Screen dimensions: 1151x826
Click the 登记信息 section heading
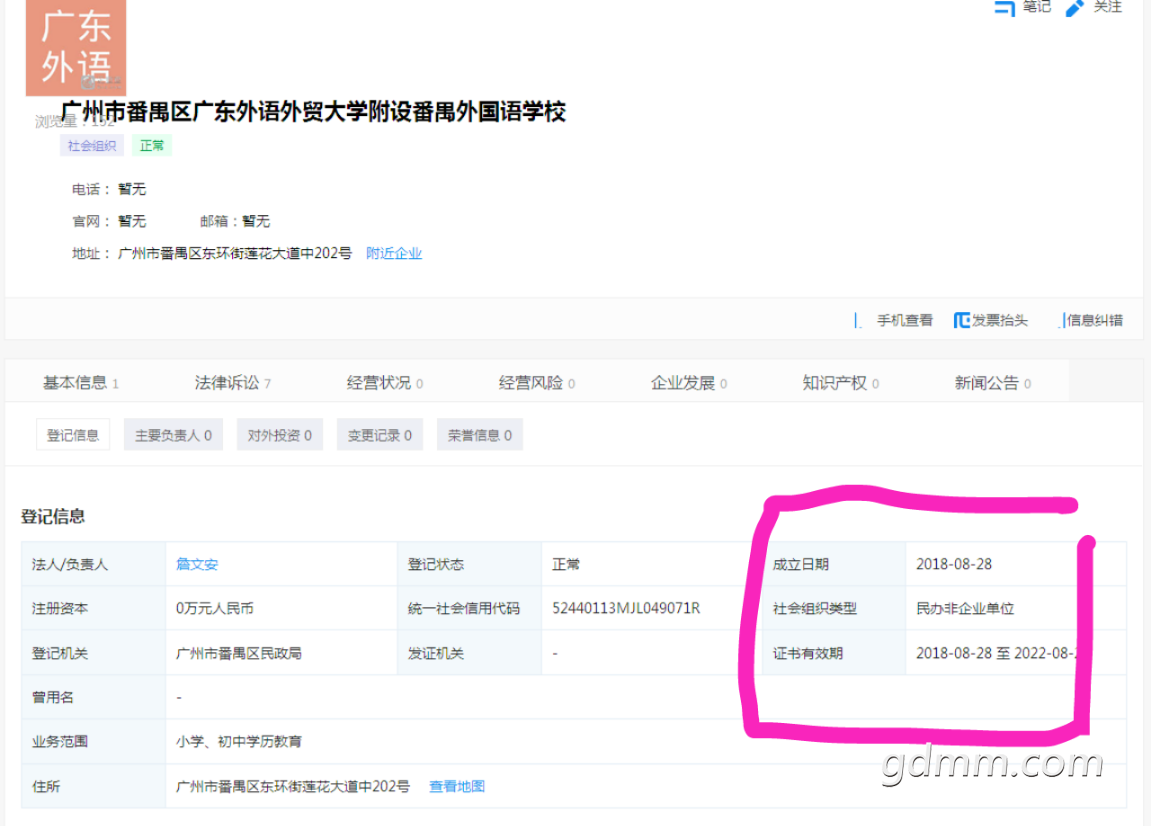(53, 516)
